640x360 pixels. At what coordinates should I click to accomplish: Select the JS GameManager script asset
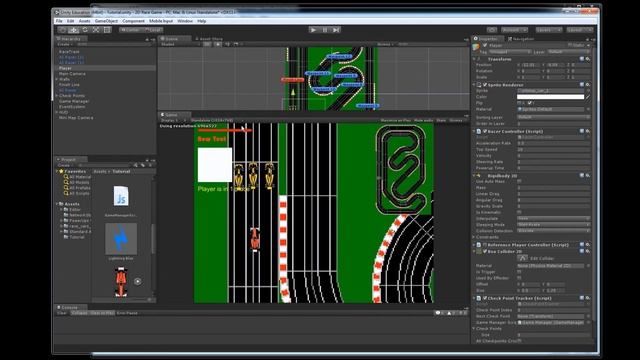121,196
